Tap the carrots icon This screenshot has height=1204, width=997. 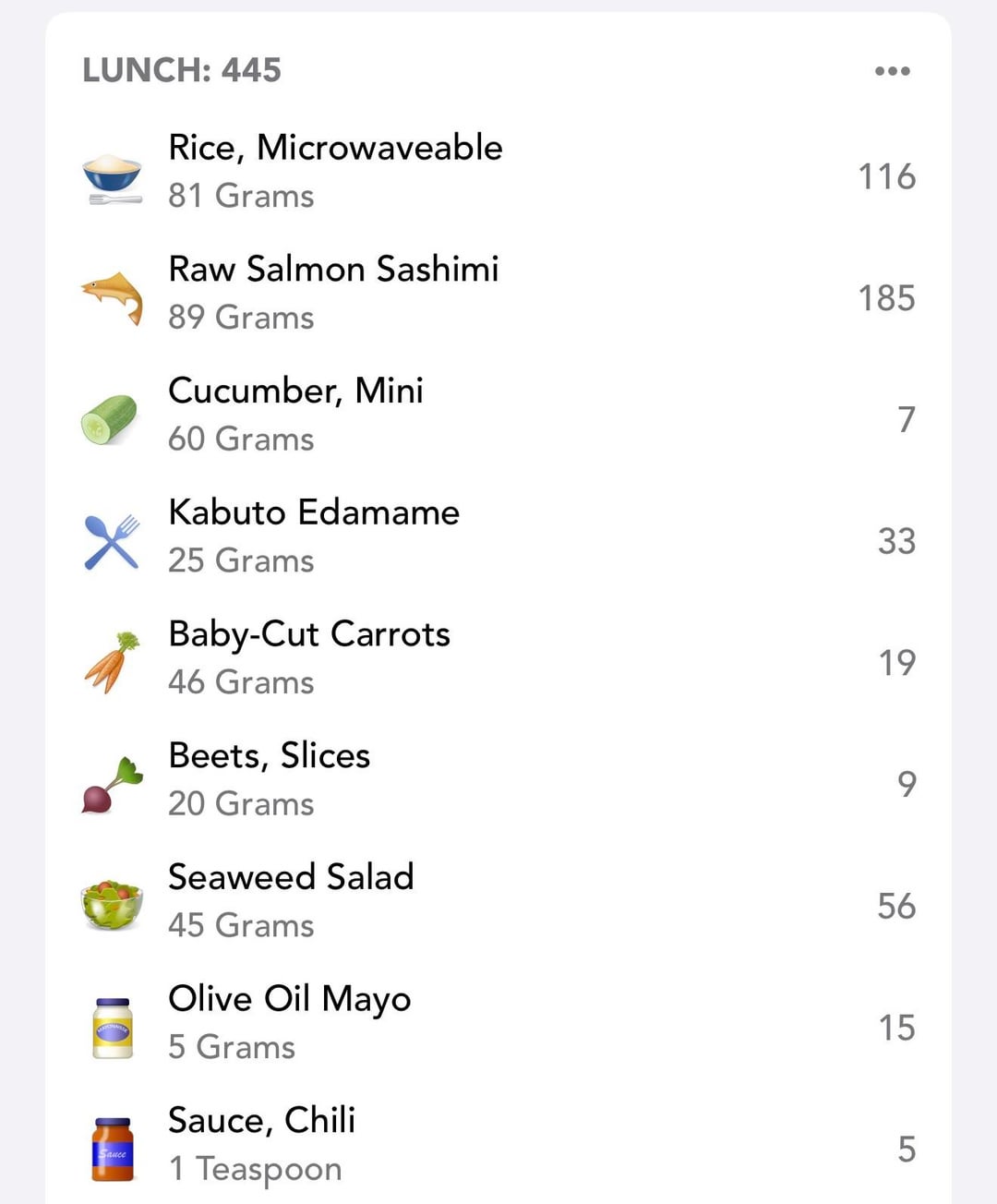[x=112, y=662]
